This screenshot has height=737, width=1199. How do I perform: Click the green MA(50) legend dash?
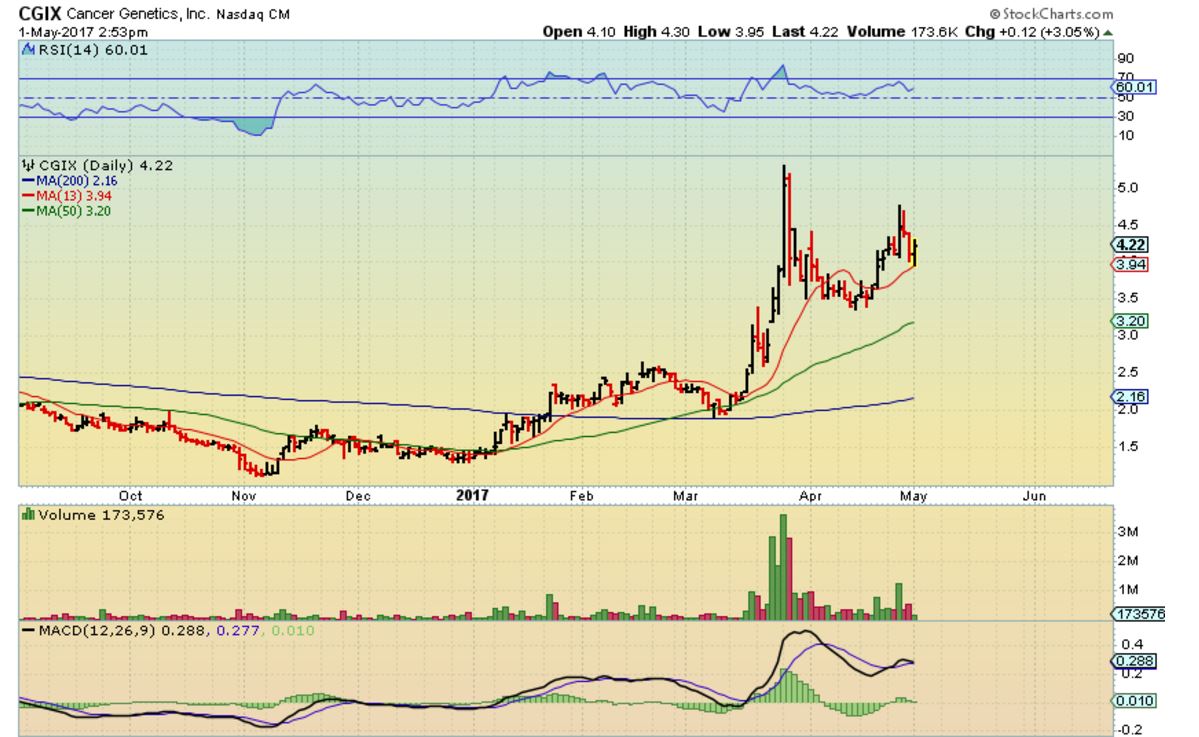click(x=28, y=211)
